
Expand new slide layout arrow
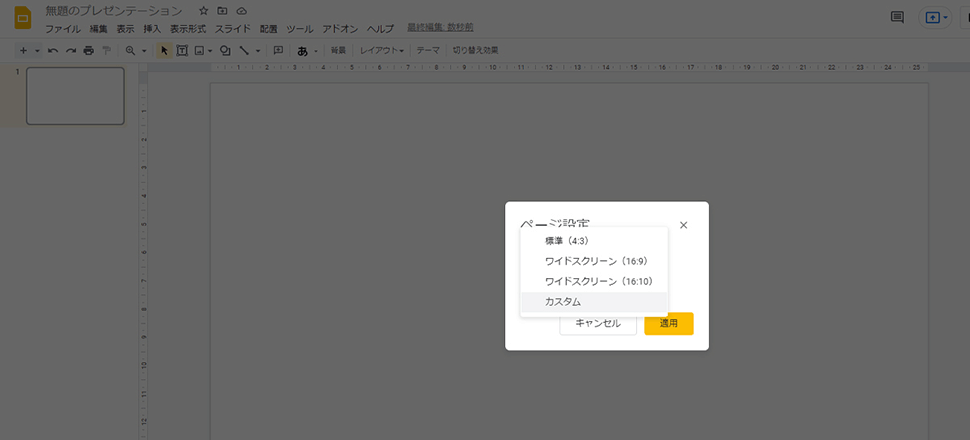point(37,51)
